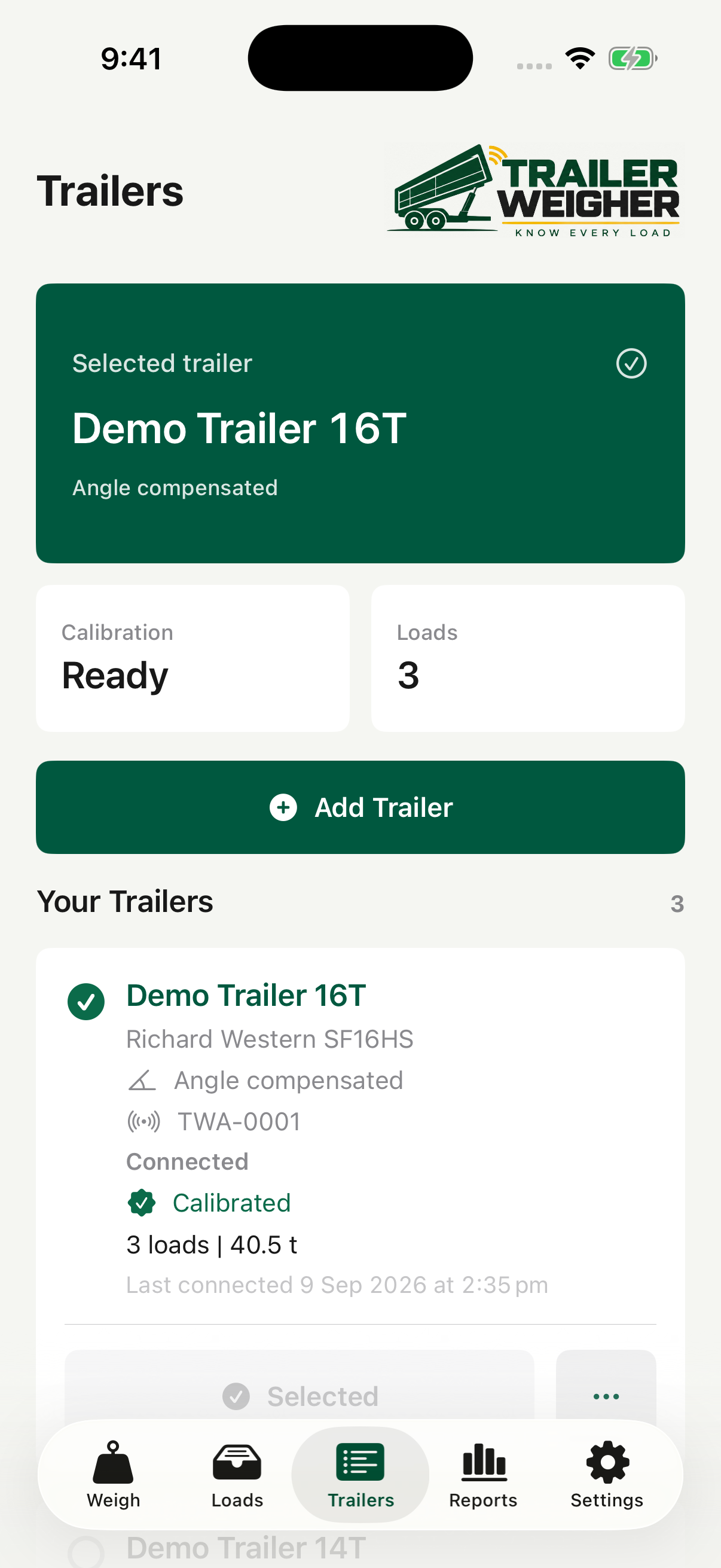Tap the Wi-Fi status icon
Screen dimensions: 721x1568
coord(580,59)
